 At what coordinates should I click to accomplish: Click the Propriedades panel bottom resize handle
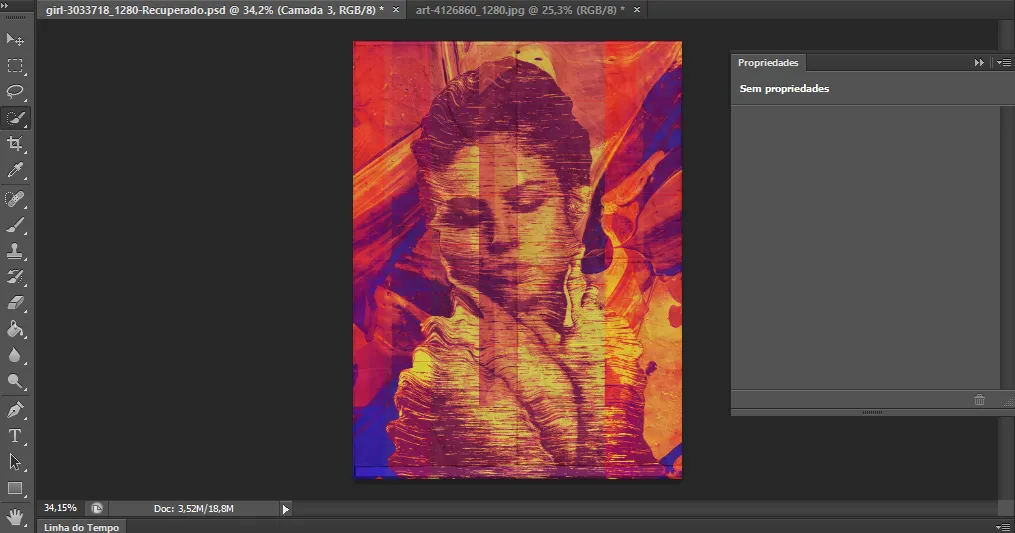(872, 413)
